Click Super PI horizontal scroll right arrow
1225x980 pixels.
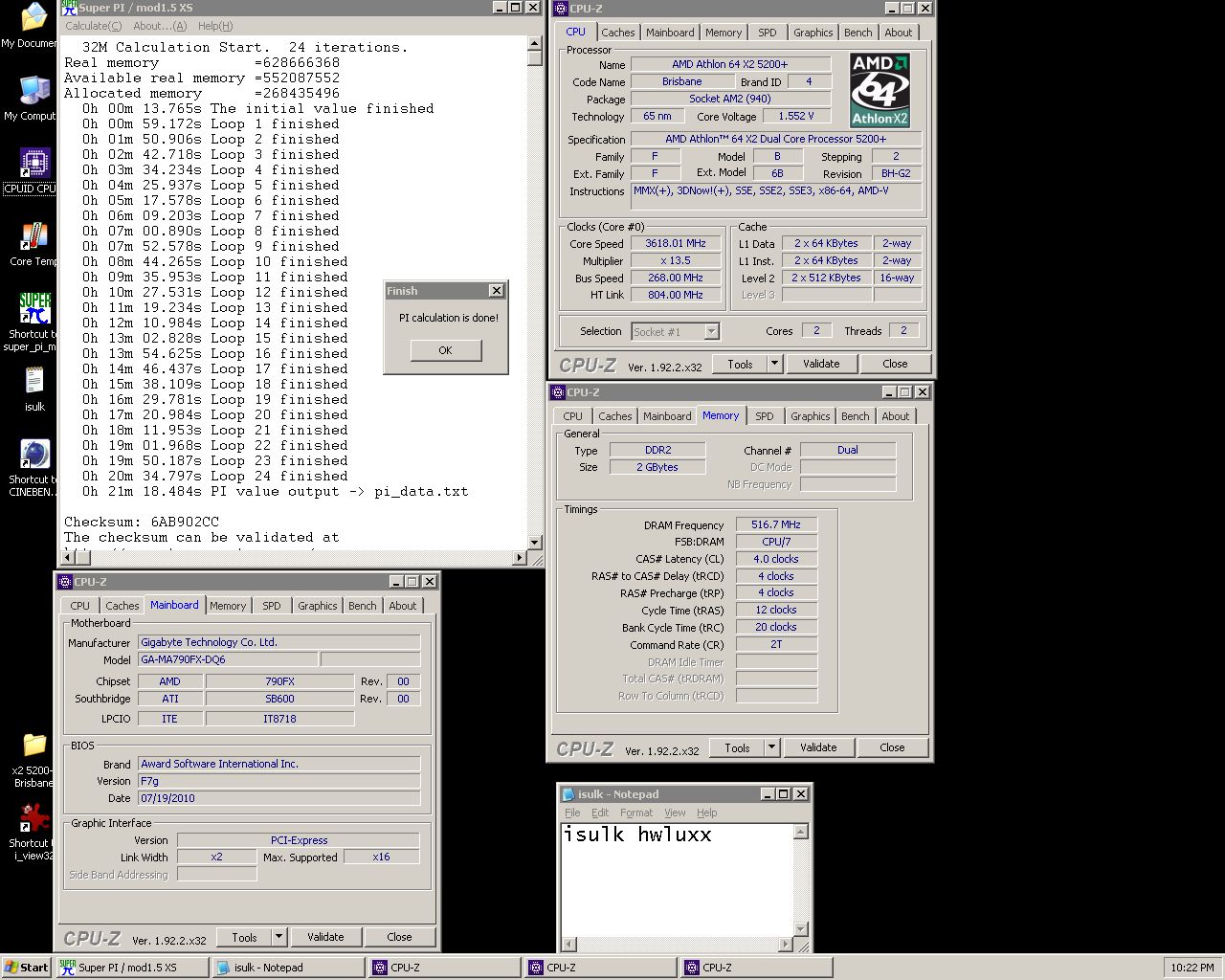click(521, 557)
